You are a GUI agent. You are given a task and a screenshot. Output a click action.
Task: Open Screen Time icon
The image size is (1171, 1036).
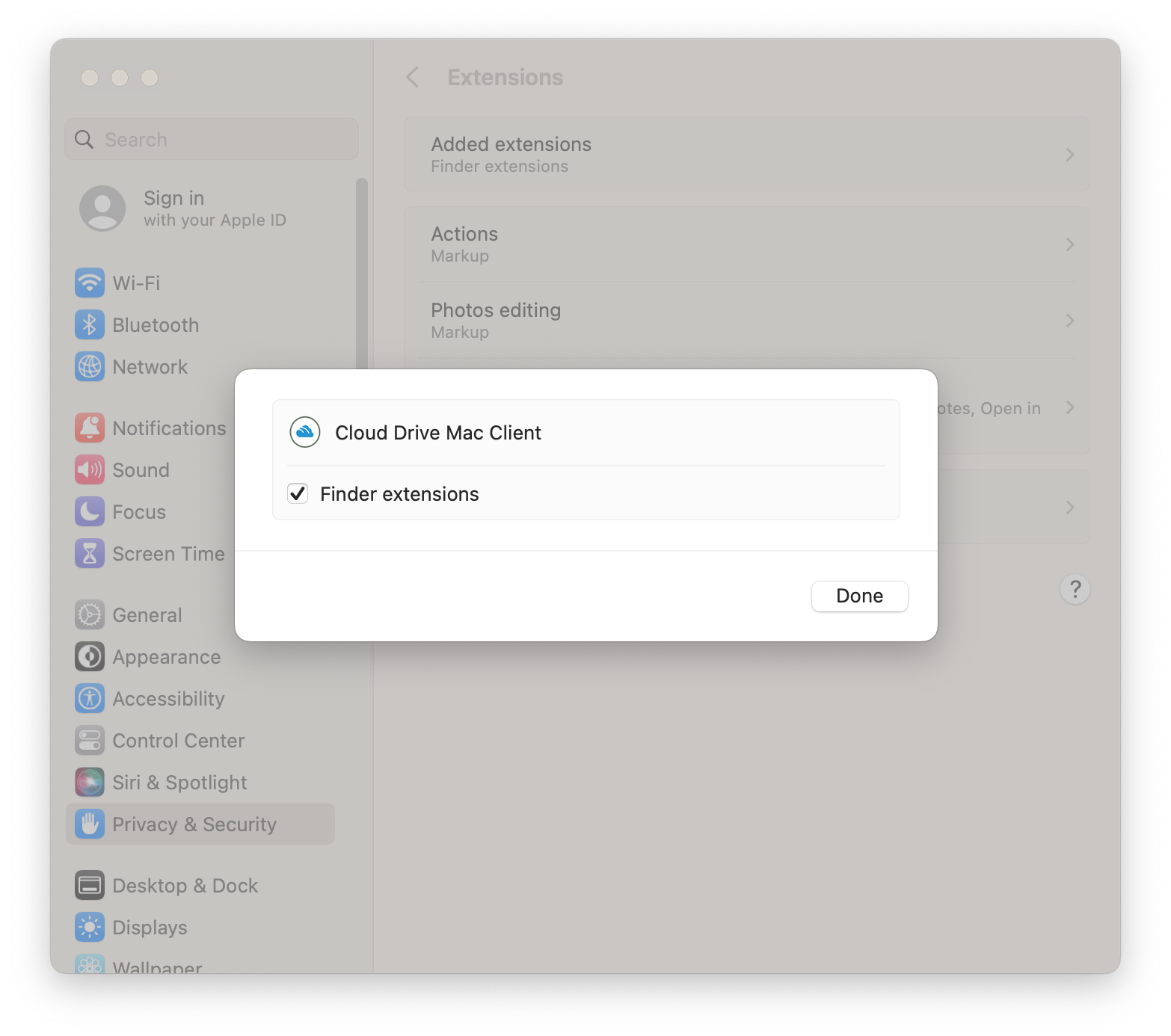point(90,553)
